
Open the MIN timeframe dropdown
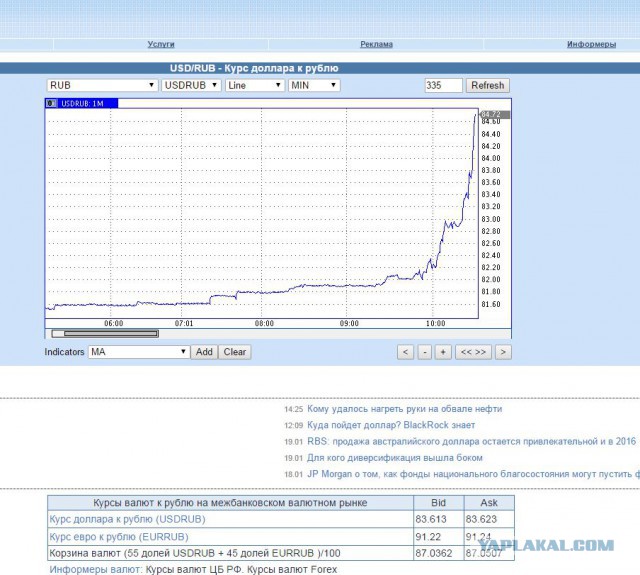(314, 86)
